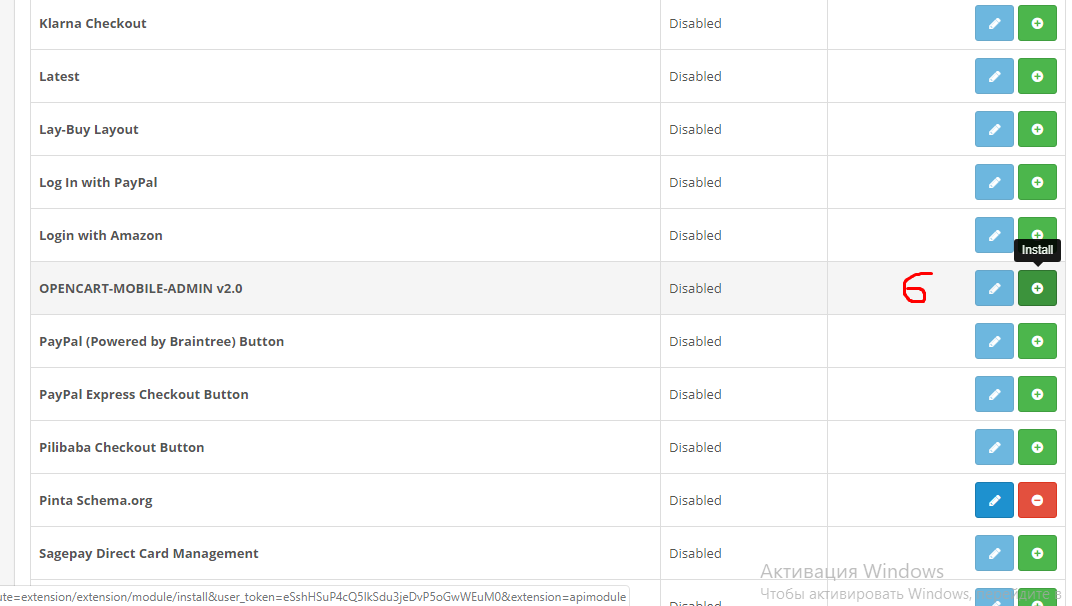Edit Sagepay Direct Card Management module
The image size is (1072, 606).
point(994,553)
